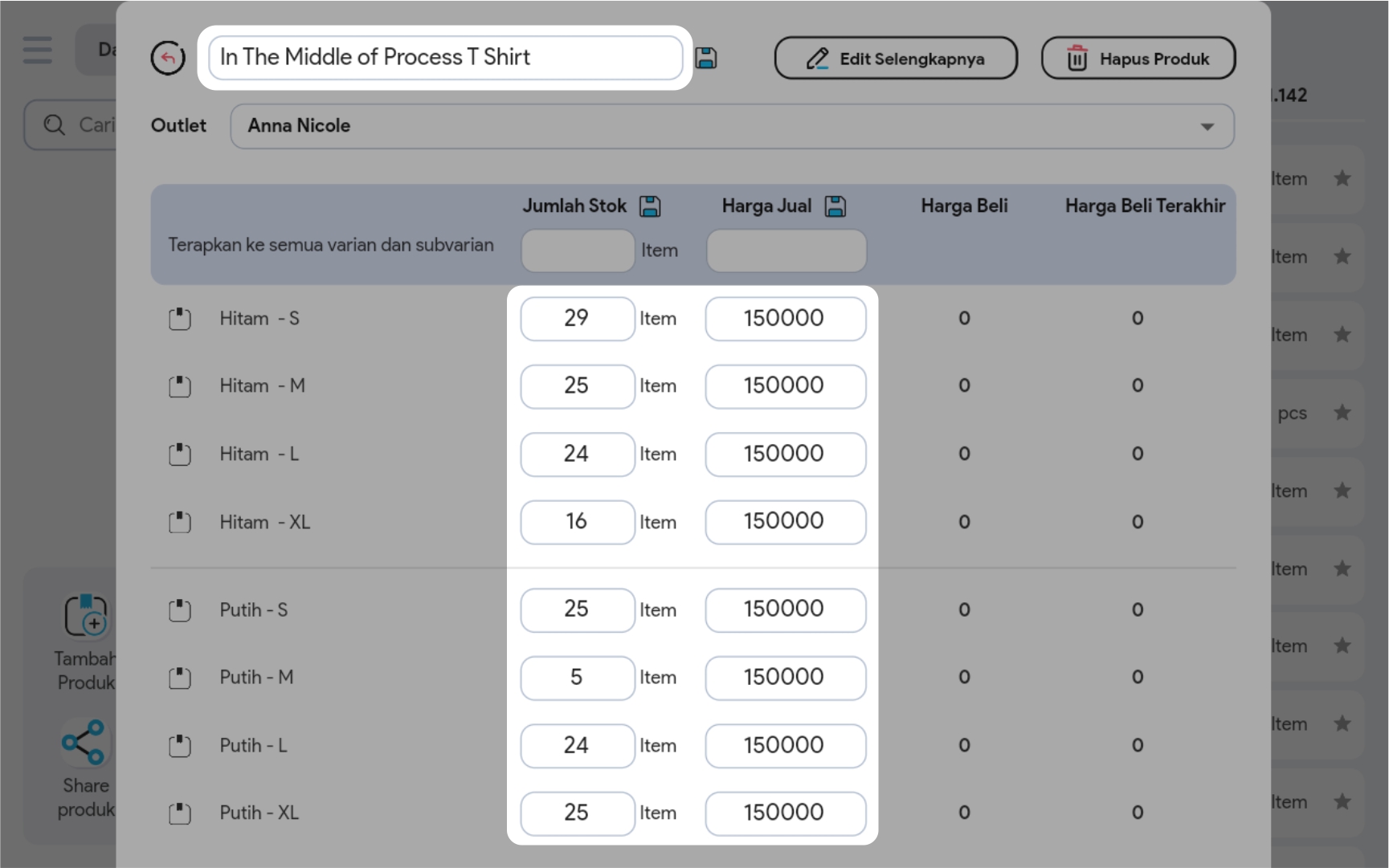The image size is (1389, 868).
Task: Click the icon beside Hitam - S variant
Action: point(180,319)
